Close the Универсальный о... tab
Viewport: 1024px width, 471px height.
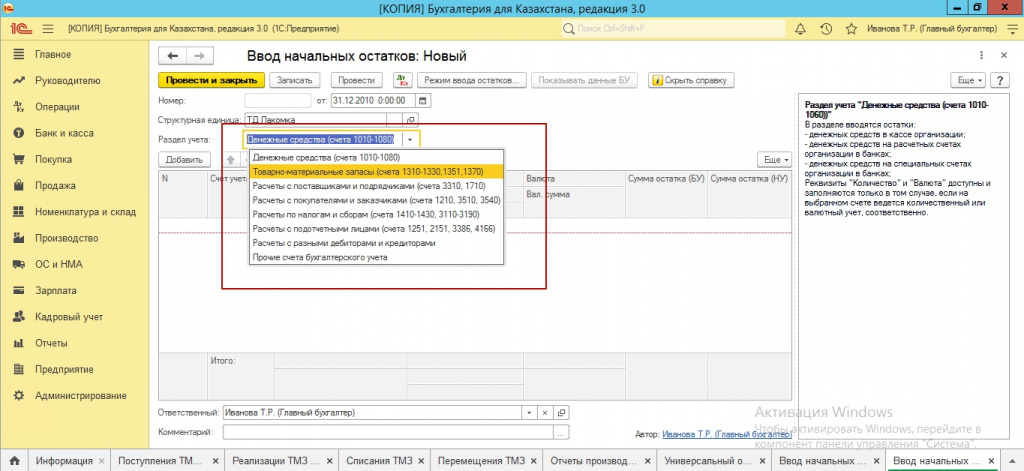[x=760, y=461]
